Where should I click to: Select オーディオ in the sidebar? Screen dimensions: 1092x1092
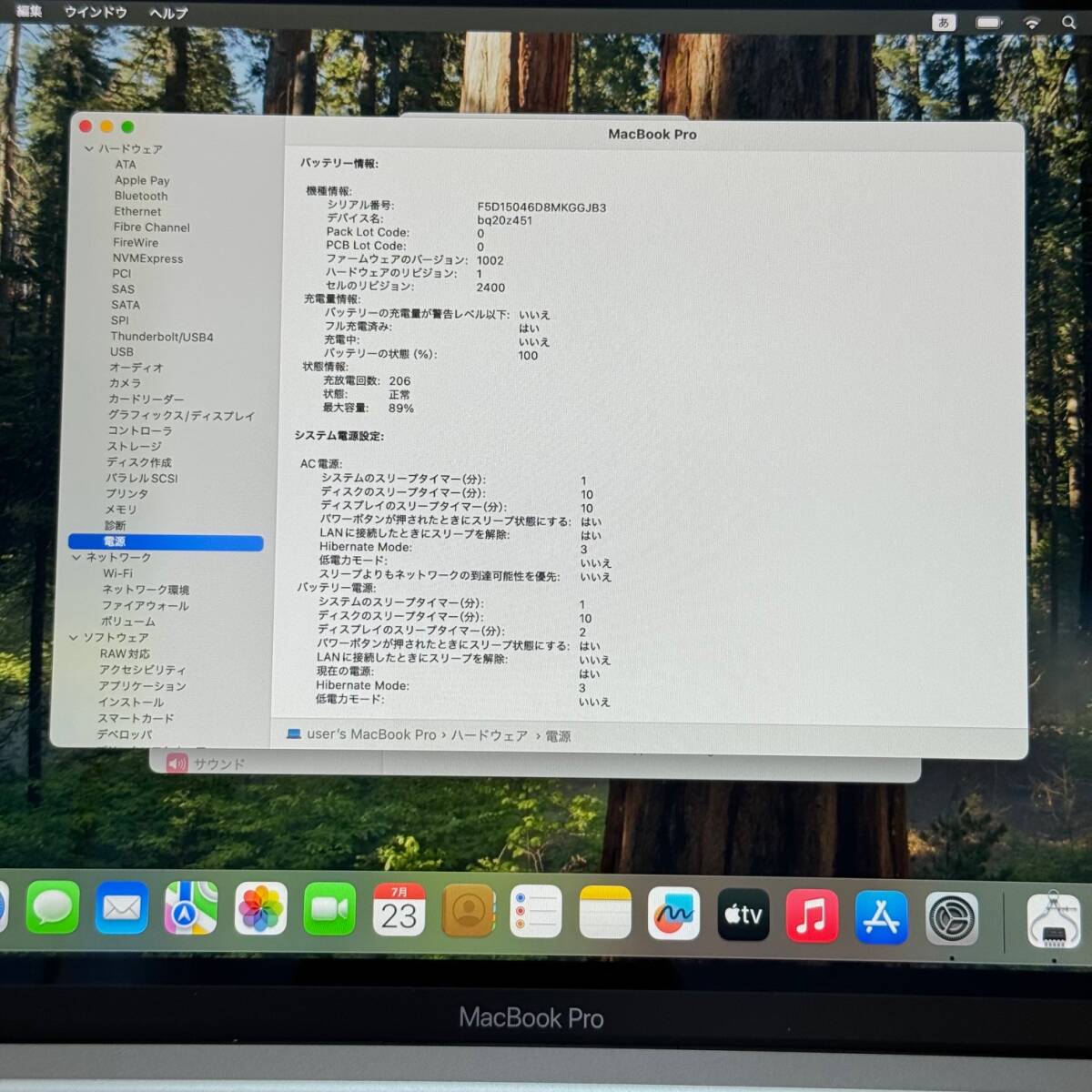136,368
